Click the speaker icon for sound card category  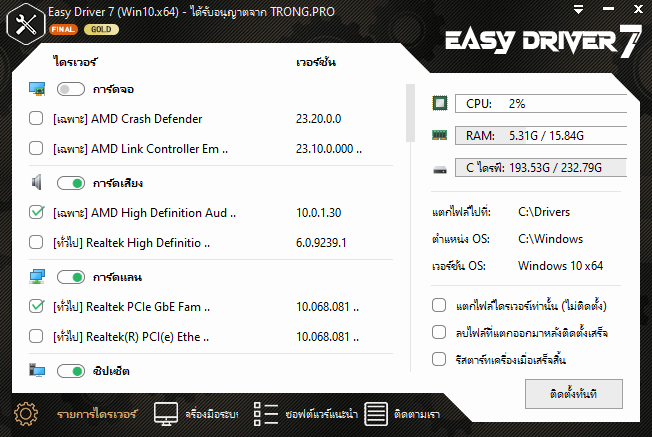[37, 182]
